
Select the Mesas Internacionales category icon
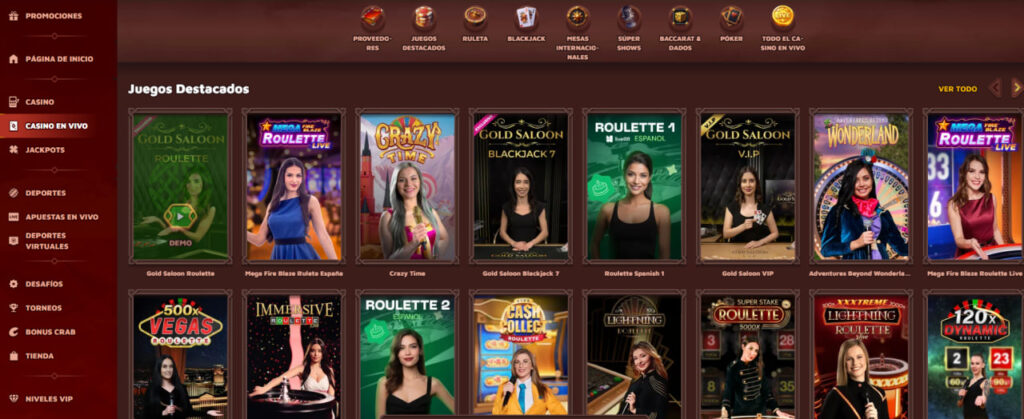(578, 18)
